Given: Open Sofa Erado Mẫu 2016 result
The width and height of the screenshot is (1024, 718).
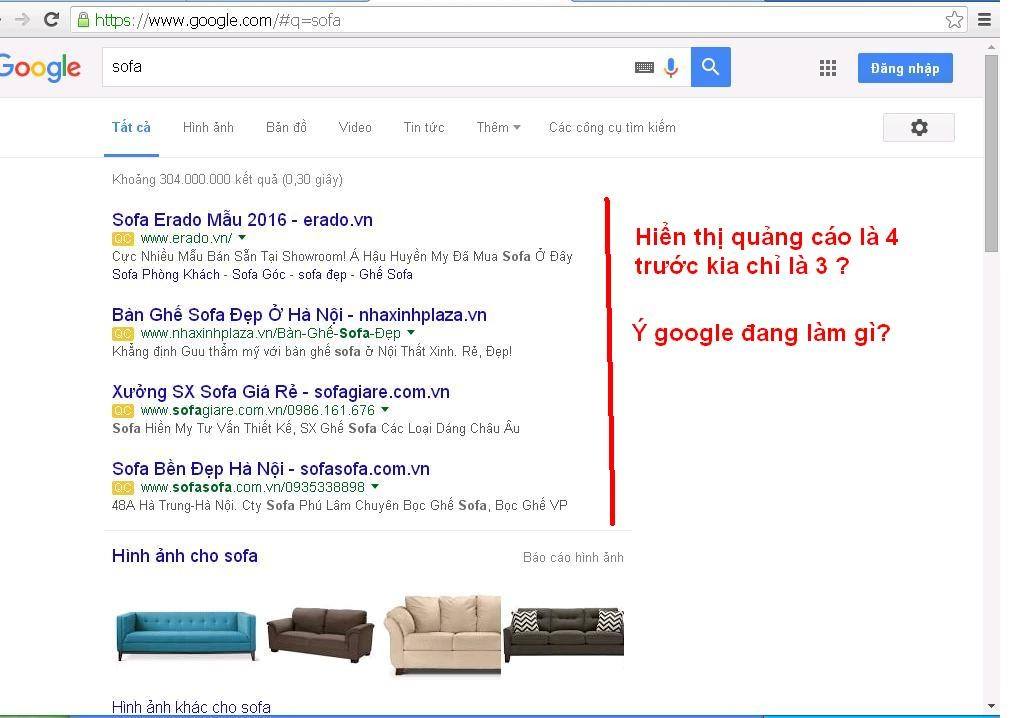Looking at the screenshot, I should [x=242, y=220].
